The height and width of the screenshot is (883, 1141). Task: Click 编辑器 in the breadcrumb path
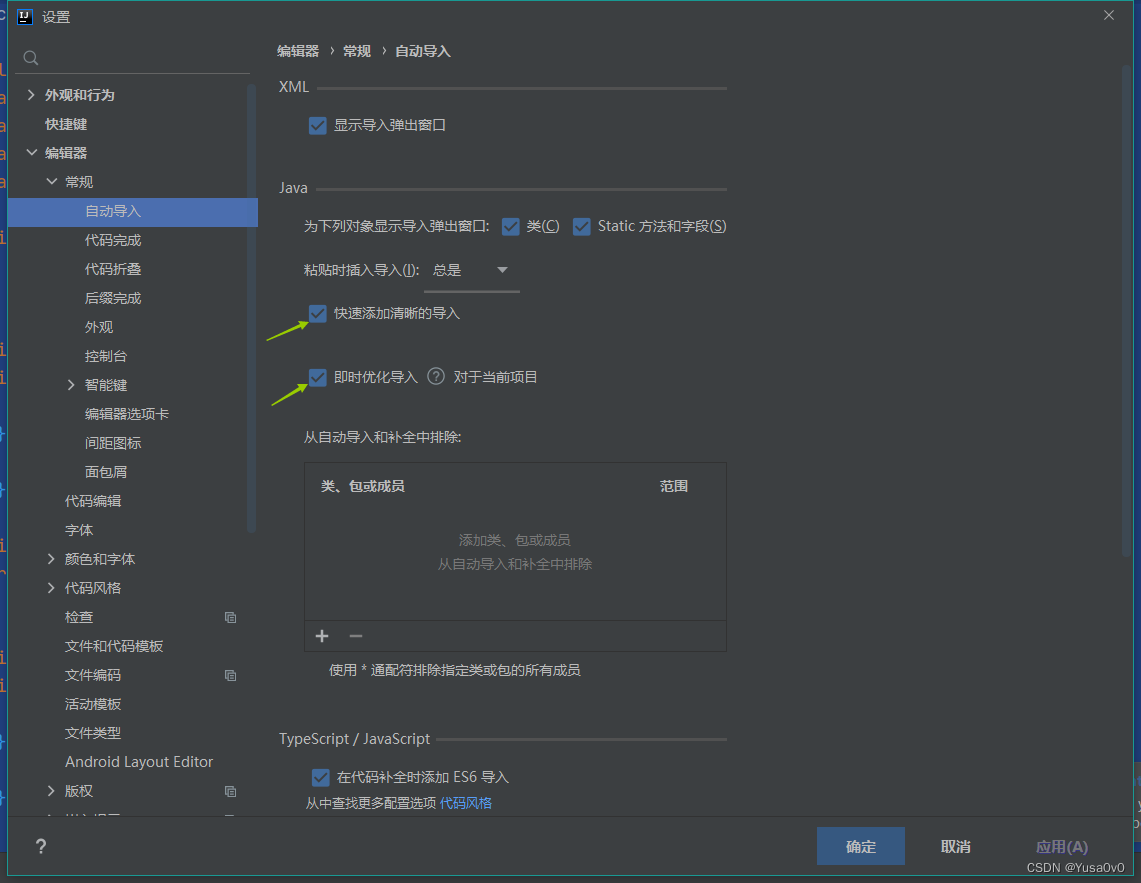tap(297, 49)
